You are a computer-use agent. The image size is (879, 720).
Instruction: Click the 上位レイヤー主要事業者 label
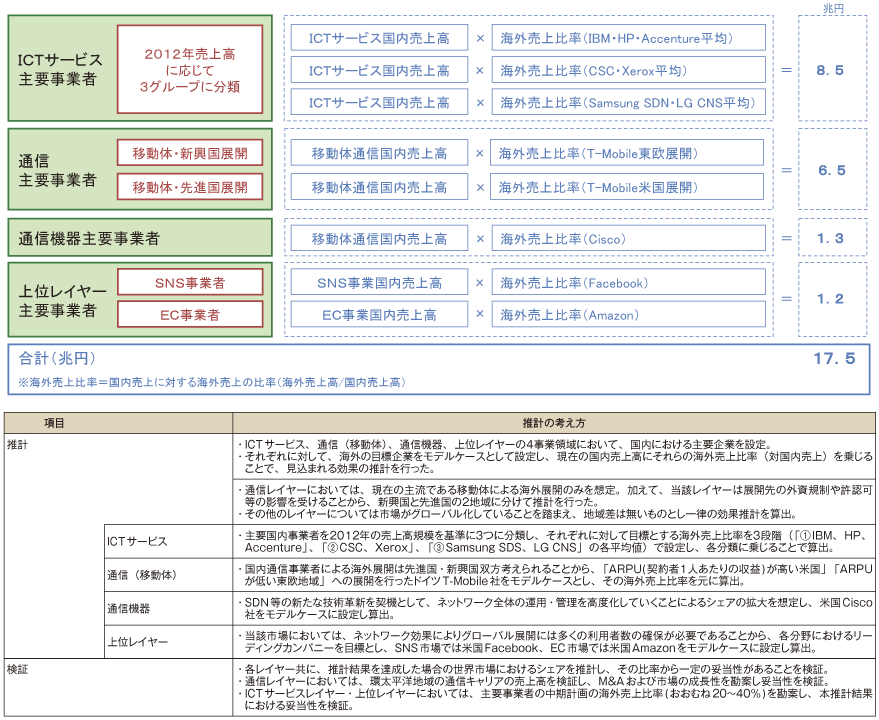coord(62,301)
